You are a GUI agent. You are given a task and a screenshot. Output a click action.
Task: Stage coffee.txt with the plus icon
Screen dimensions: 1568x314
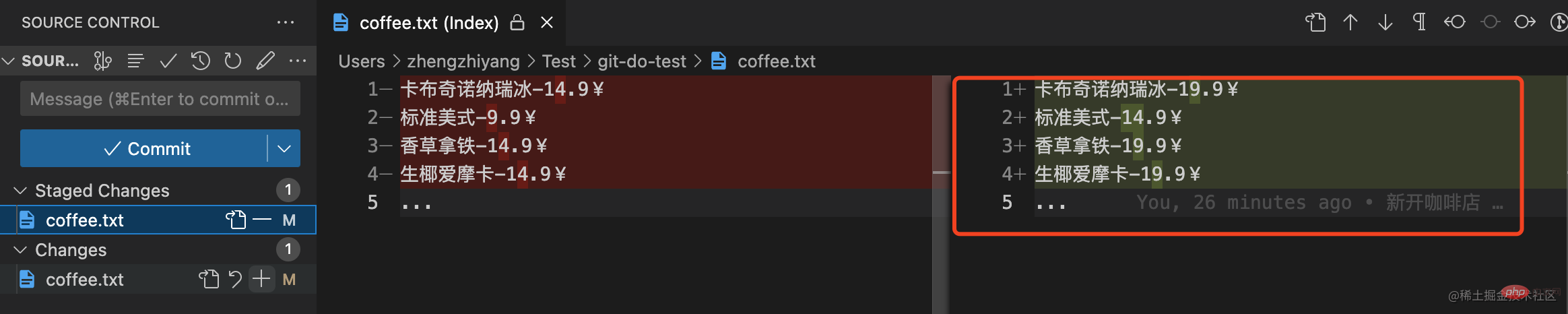[x=261, y=279]
